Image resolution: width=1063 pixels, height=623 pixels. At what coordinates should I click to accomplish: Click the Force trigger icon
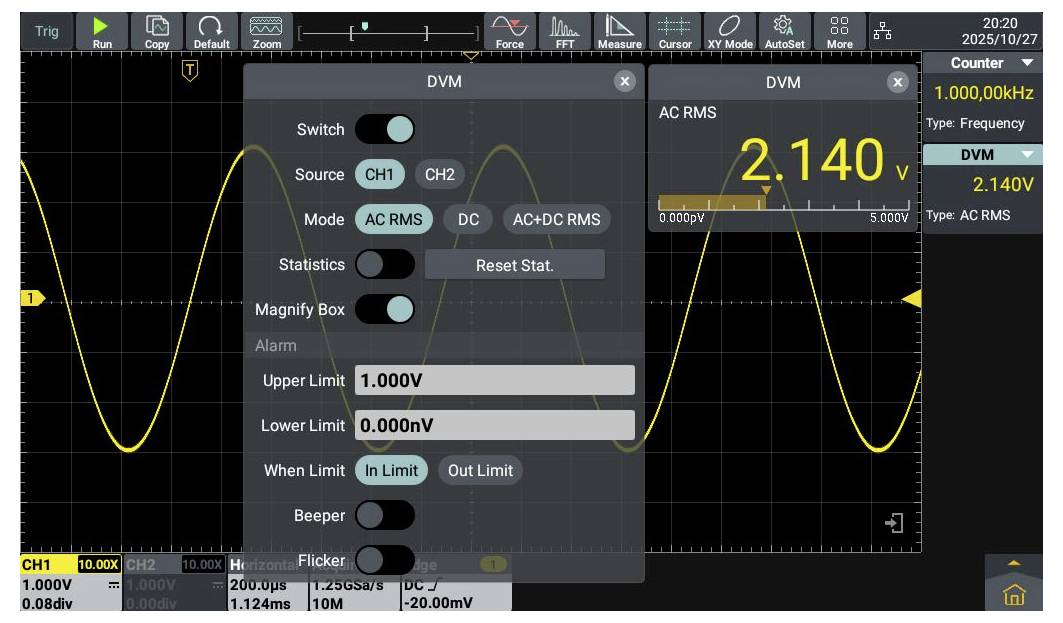509,30
